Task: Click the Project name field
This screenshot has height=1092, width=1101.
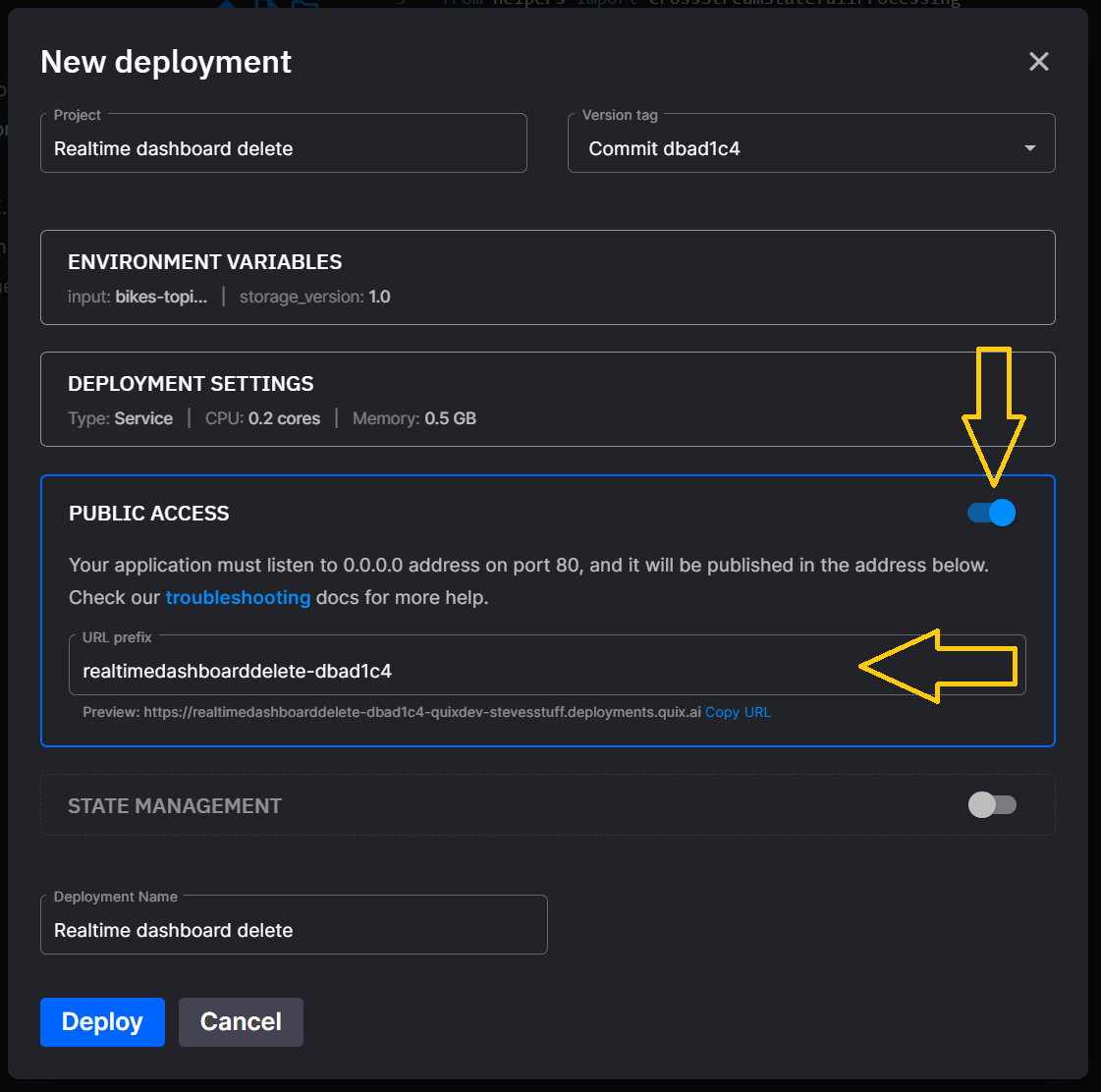Action: pyautogui.click(x=283, y=148)
